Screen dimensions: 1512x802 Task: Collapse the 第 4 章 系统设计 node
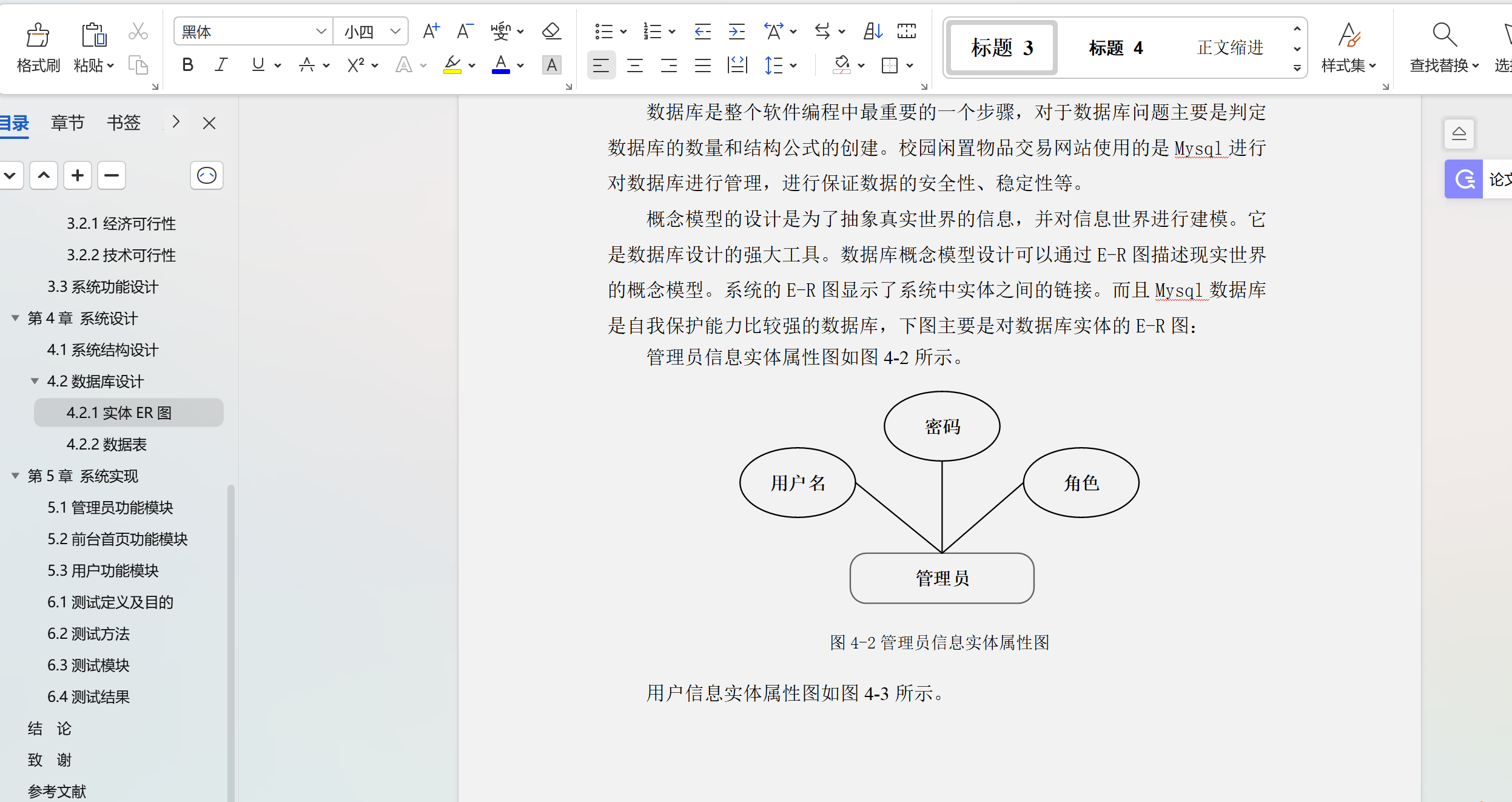click(x=15, y=318)
